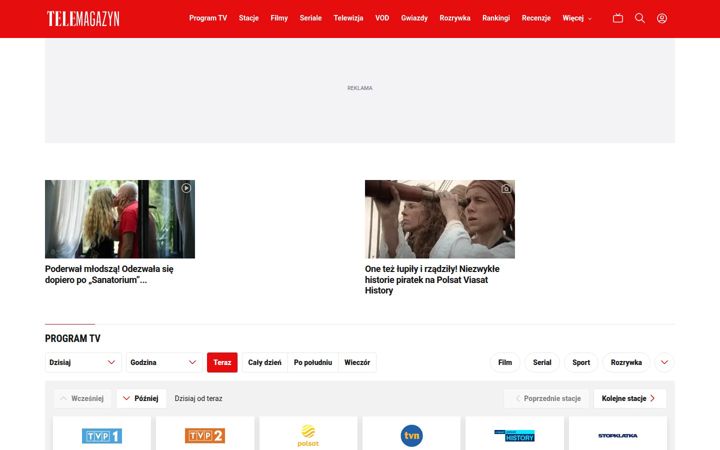Viewport: 720px width, 450px height.
Task: Open the TV guide icon in header
Action: (x=618, y=18)
